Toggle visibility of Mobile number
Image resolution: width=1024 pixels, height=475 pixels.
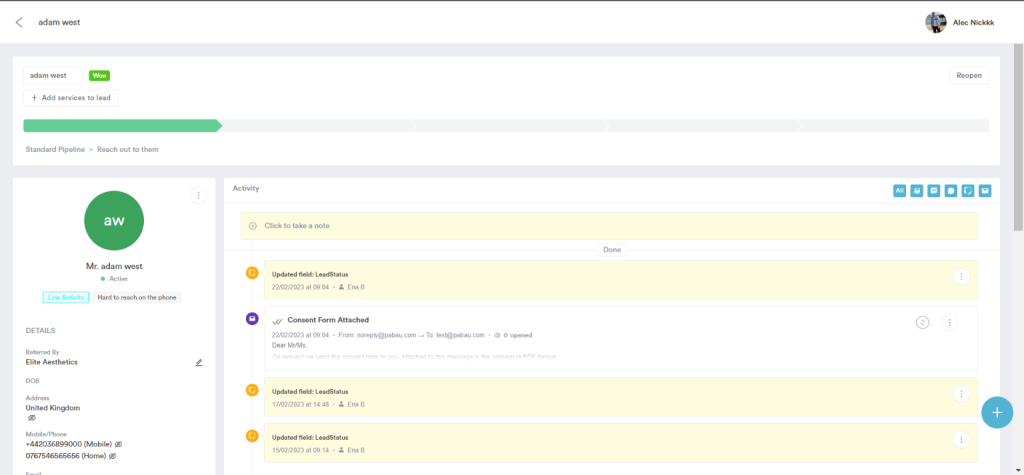click(x=118, y=443)
